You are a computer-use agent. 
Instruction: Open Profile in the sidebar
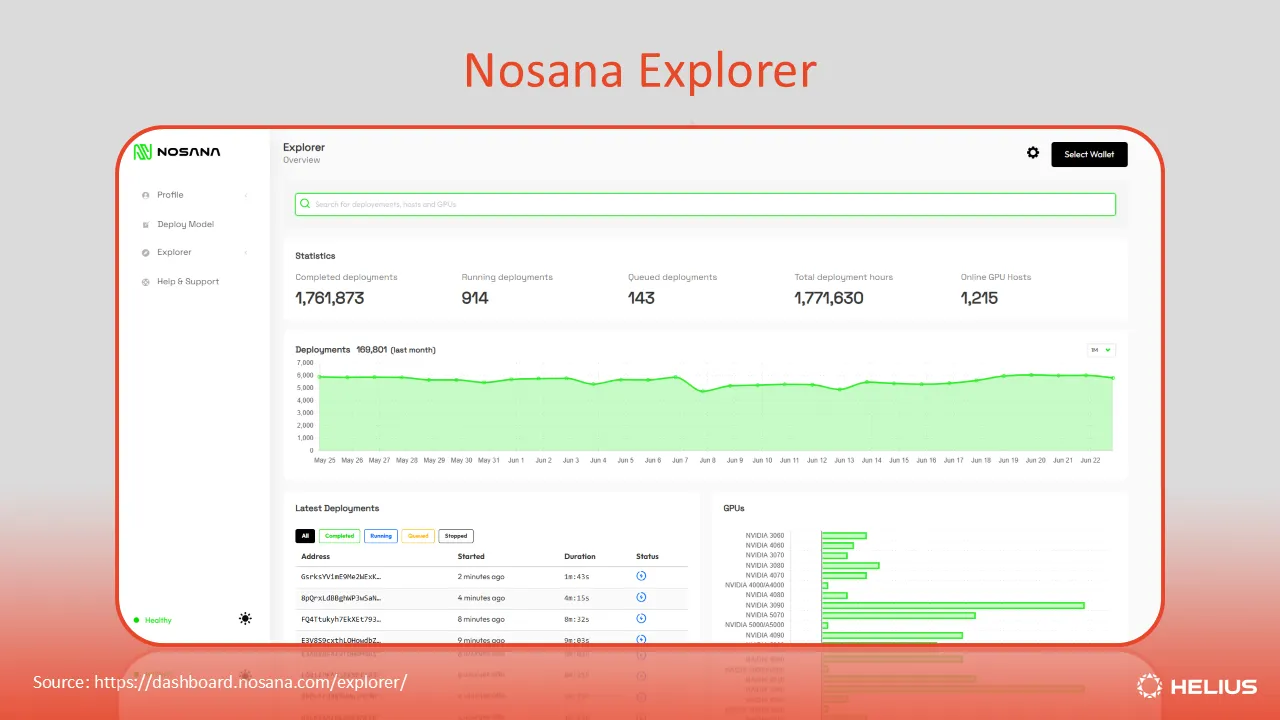170,195
